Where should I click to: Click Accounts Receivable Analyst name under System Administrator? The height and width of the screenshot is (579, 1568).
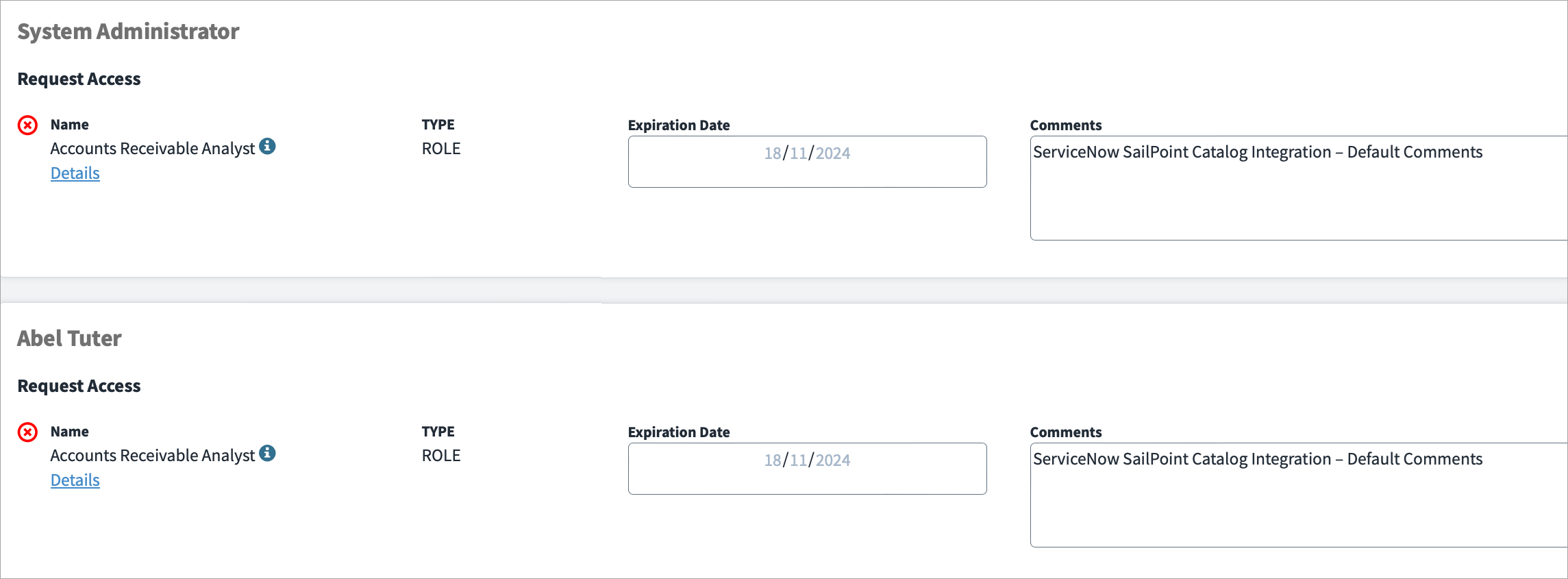click(153, 149)
